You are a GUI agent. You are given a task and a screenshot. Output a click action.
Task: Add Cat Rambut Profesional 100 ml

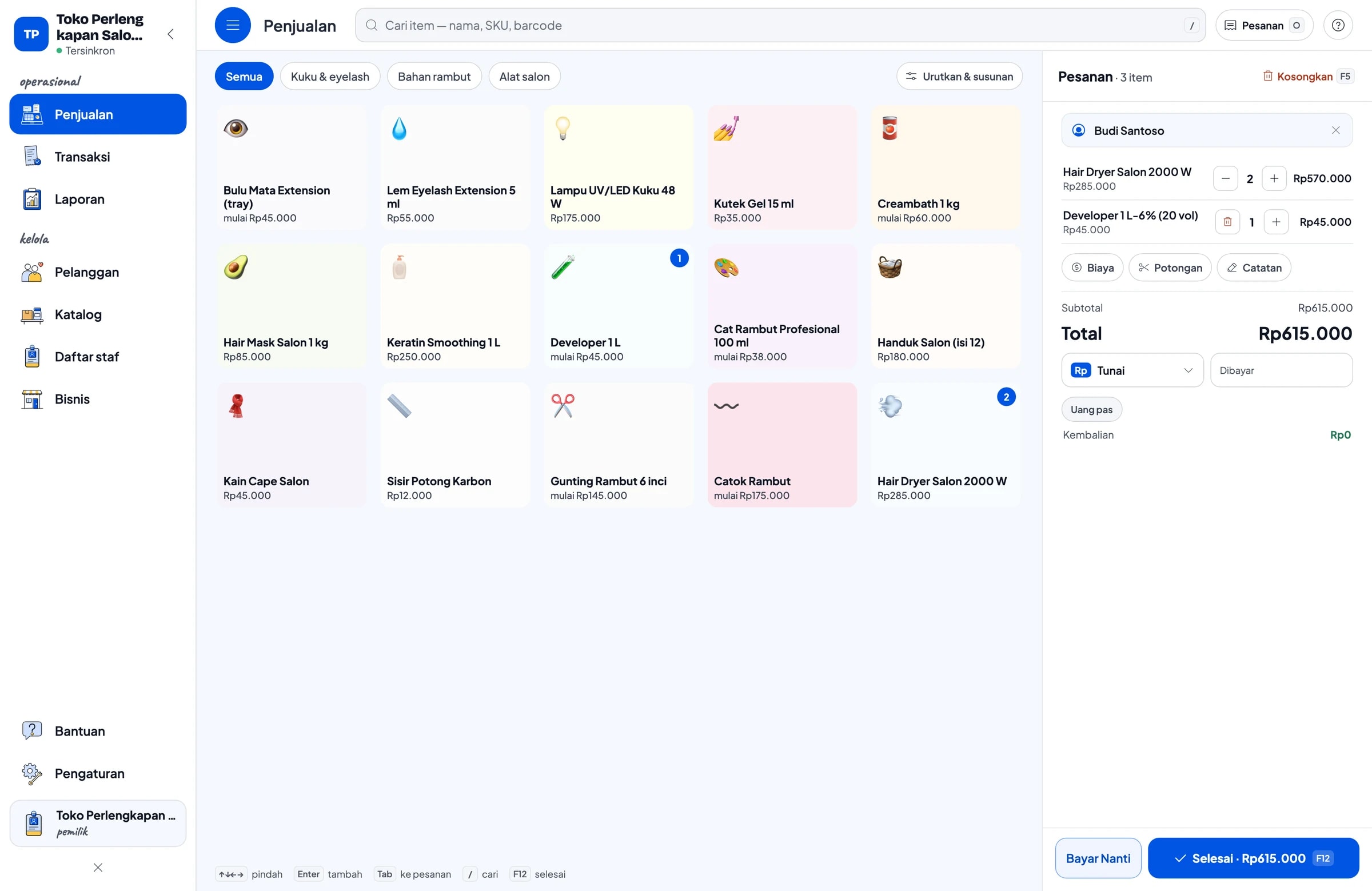point(781,306)
